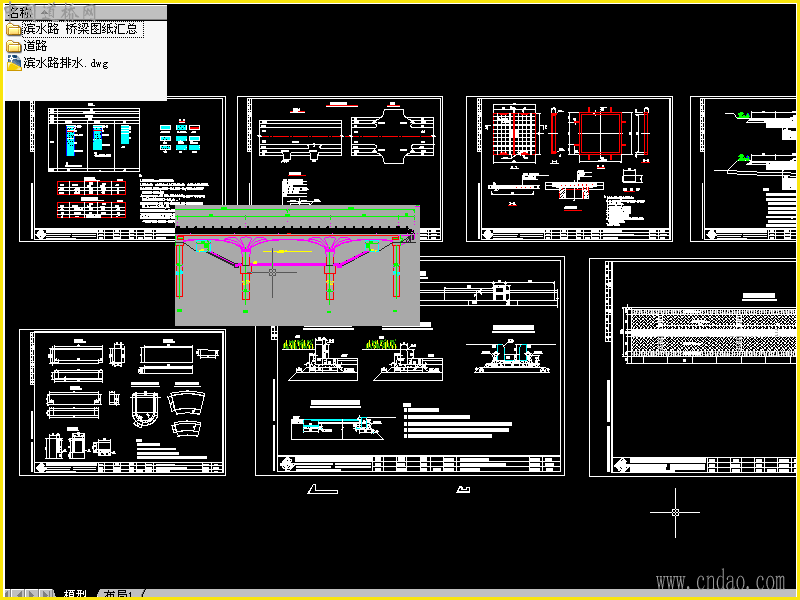Select the 滨水路 桥梁图纸汇总 folder name
Screen dimensions: 800x600
click(x=81, y=29)
